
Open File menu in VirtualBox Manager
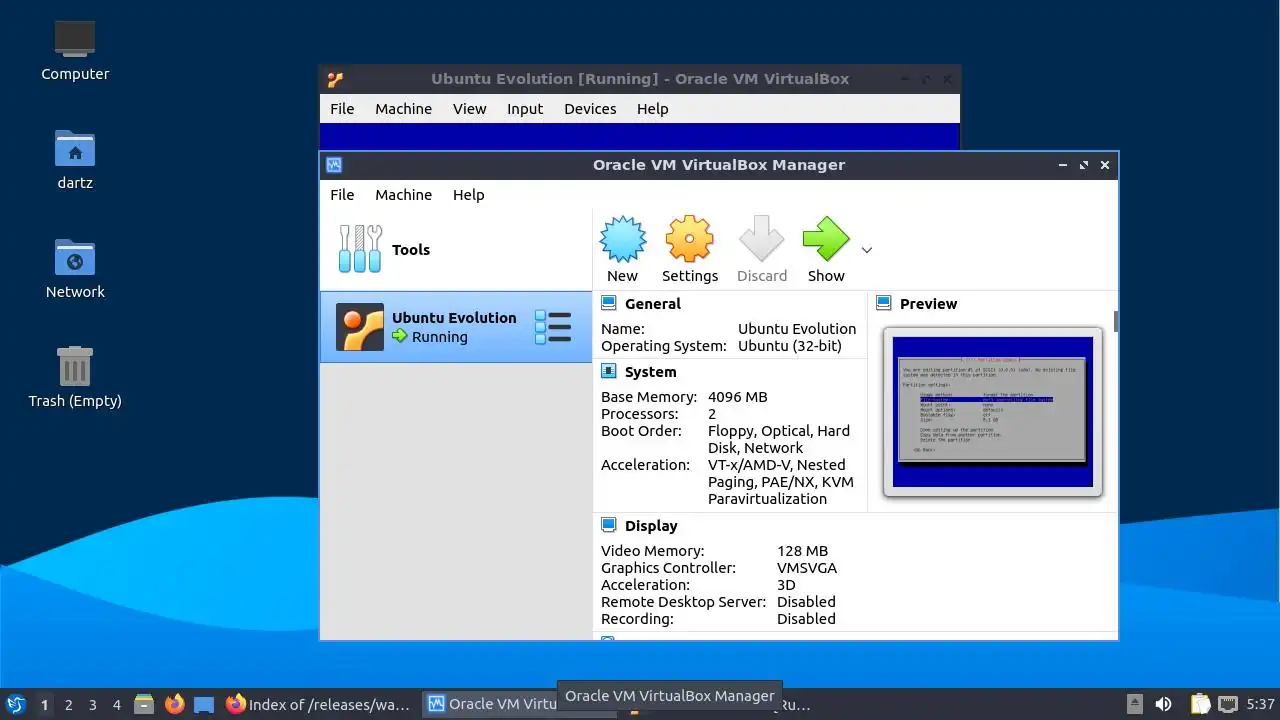pyautogui.click(x=342, y=195)
